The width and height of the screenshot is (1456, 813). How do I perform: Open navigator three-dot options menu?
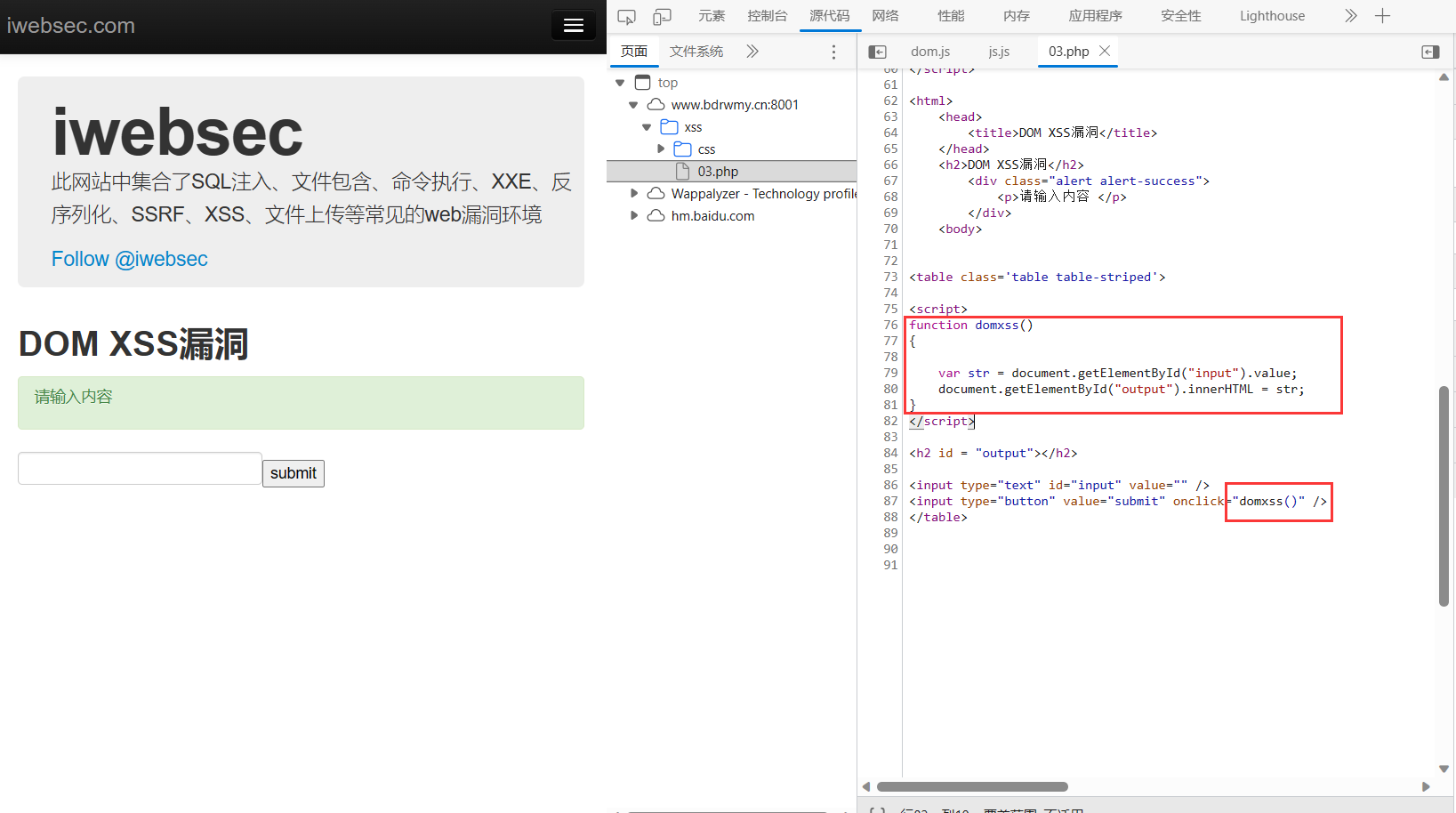pyautogui.click(x=833, y=52)
